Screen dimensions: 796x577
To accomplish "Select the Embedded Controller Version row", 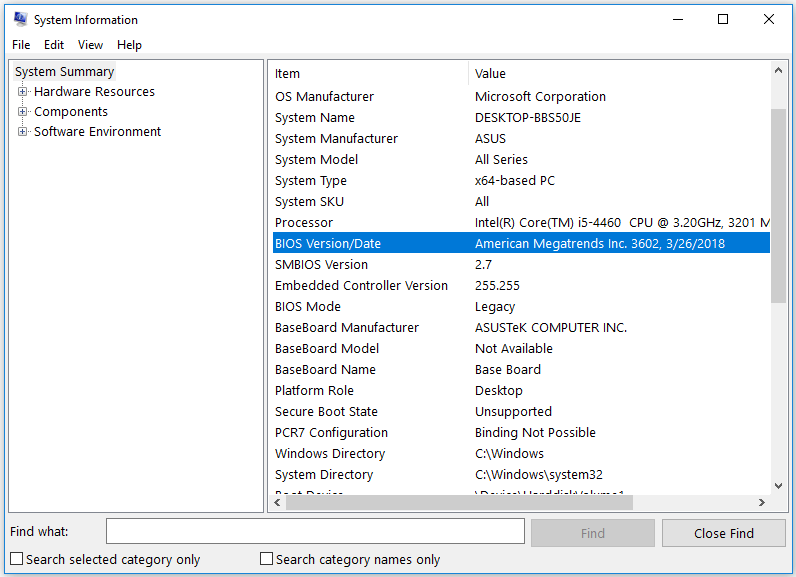I will pyautogui.click(x=521, y=285).
